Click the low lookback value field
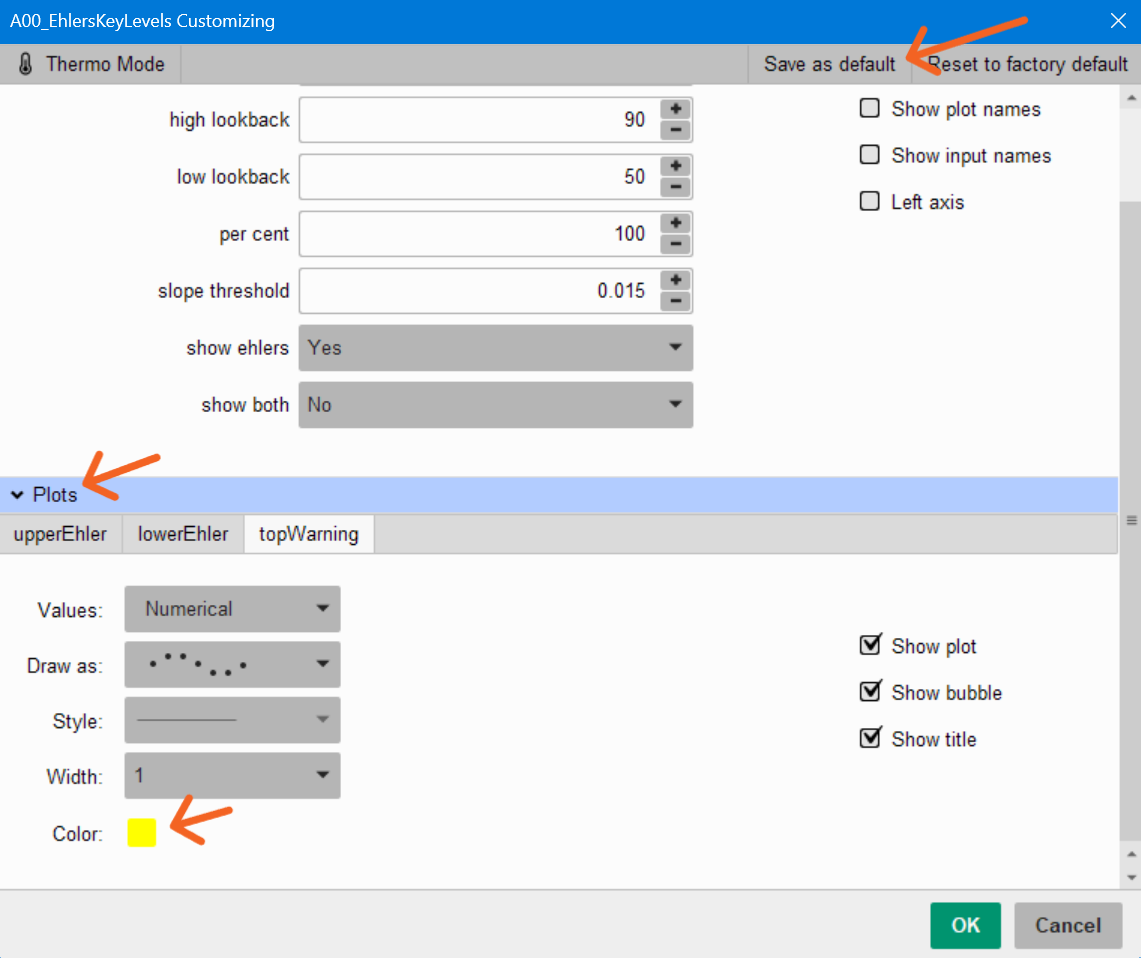 coord(478,177)
